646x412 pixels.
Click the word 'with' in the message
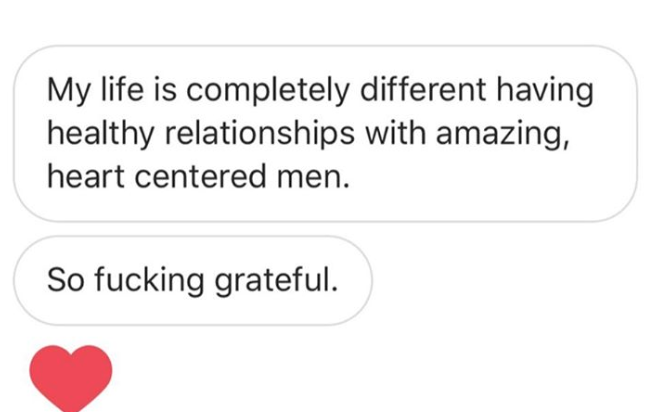coord(396,133)
